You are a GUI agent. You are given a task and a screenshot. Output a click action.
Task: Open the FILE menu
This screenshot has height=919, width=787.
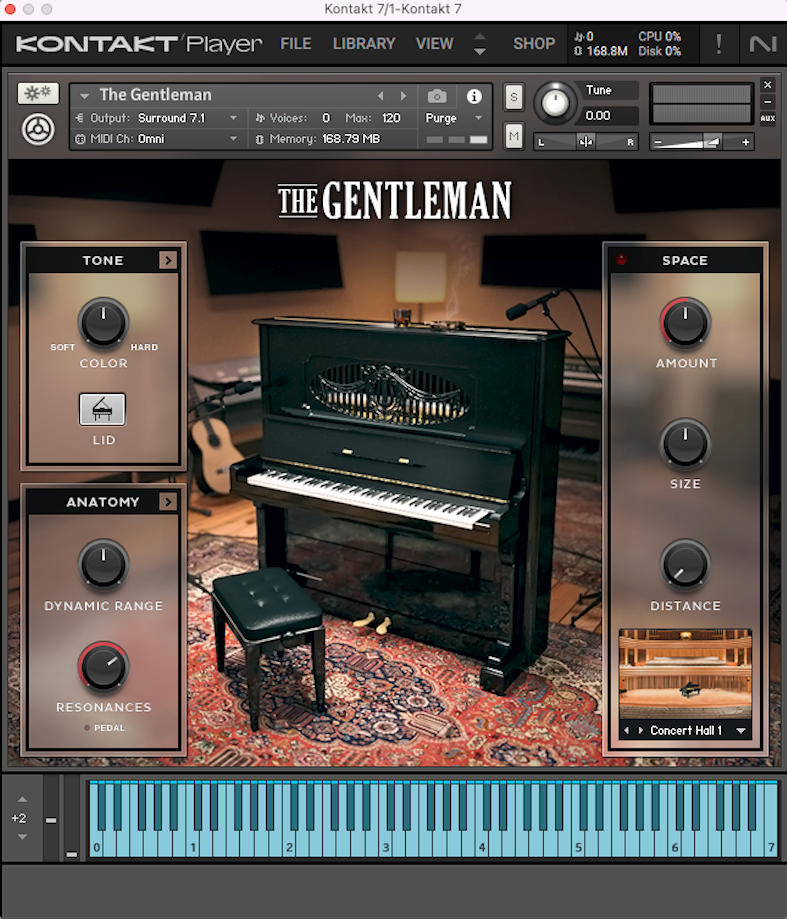point(295,43)
